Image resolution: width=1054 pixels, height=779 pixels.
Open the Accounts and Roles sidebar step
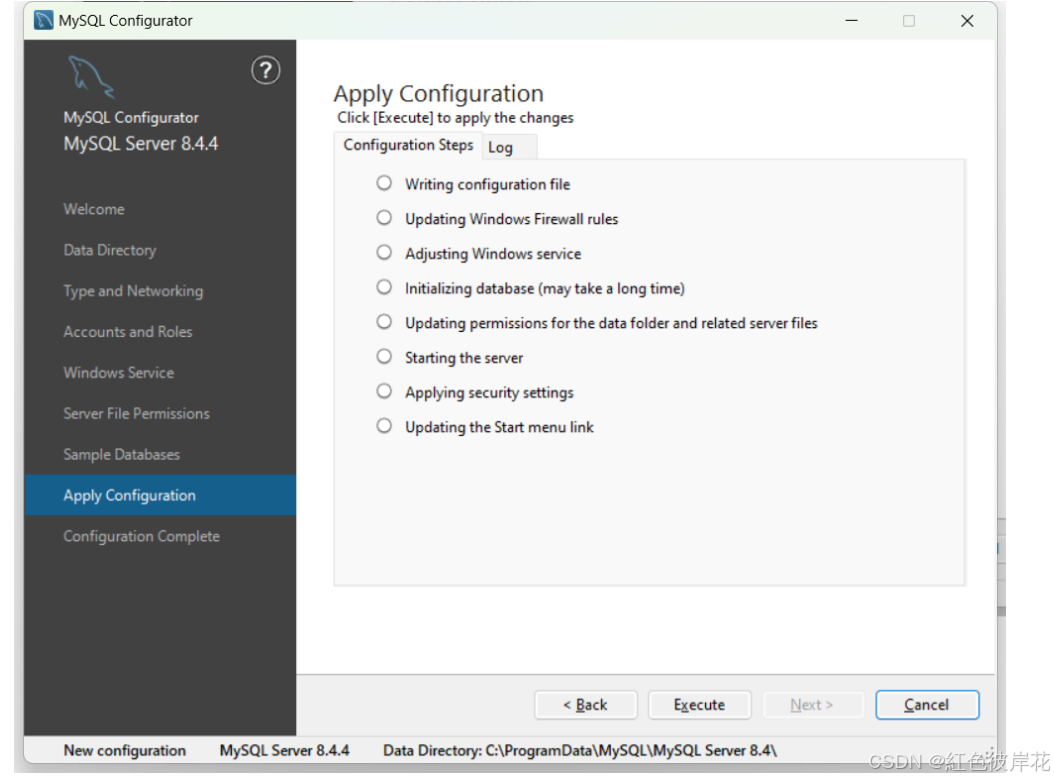coord(128,332)
